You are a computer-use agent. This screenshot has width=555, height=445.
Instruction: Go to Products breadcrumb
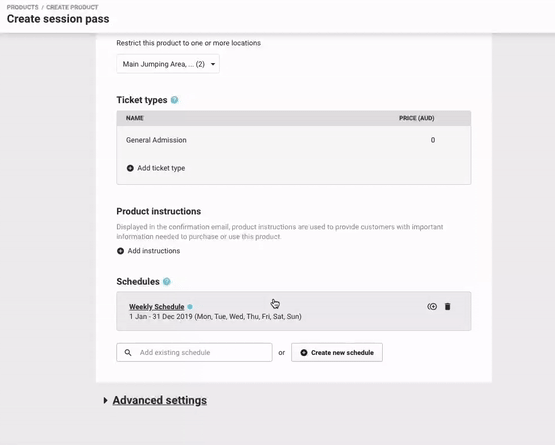(22, 7)
